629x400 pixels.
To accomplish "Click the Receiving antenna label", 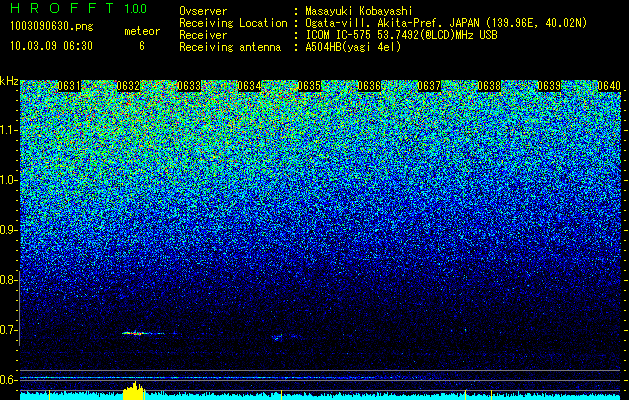I will tap(230, 47).
